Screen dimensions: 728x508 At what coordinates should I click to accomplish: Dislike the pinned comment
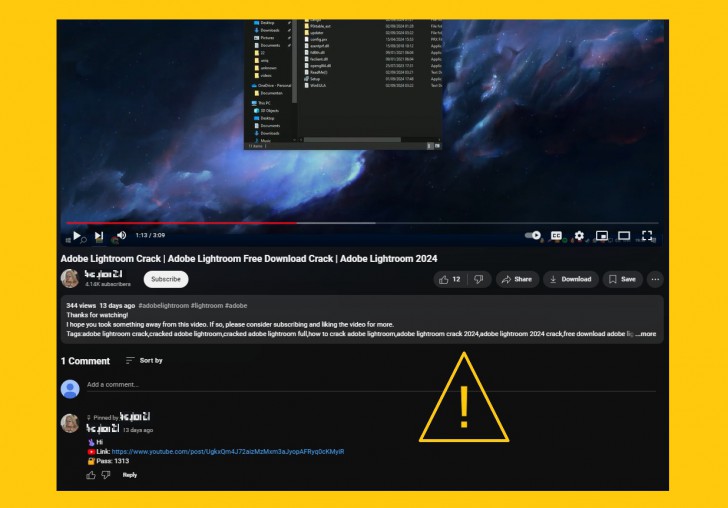tap(106, 475)
